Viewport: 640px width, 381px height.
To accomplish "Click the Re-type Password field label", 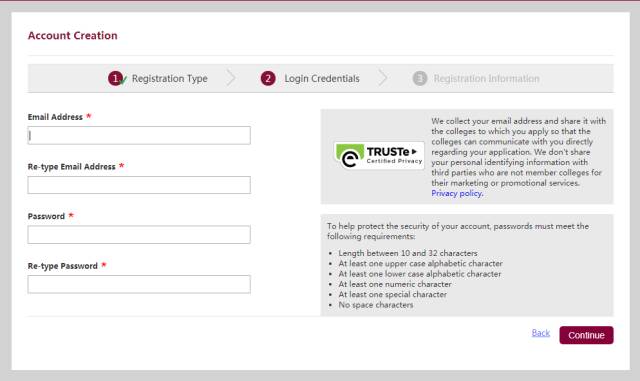I will pos(62,266).
